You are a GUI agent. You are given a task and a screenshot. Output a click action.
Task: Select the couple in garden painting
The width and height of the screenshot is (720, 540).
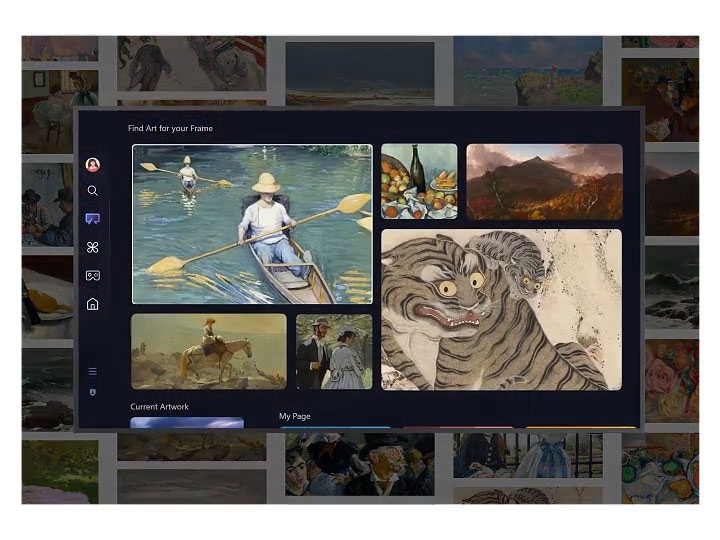[334, 352]
